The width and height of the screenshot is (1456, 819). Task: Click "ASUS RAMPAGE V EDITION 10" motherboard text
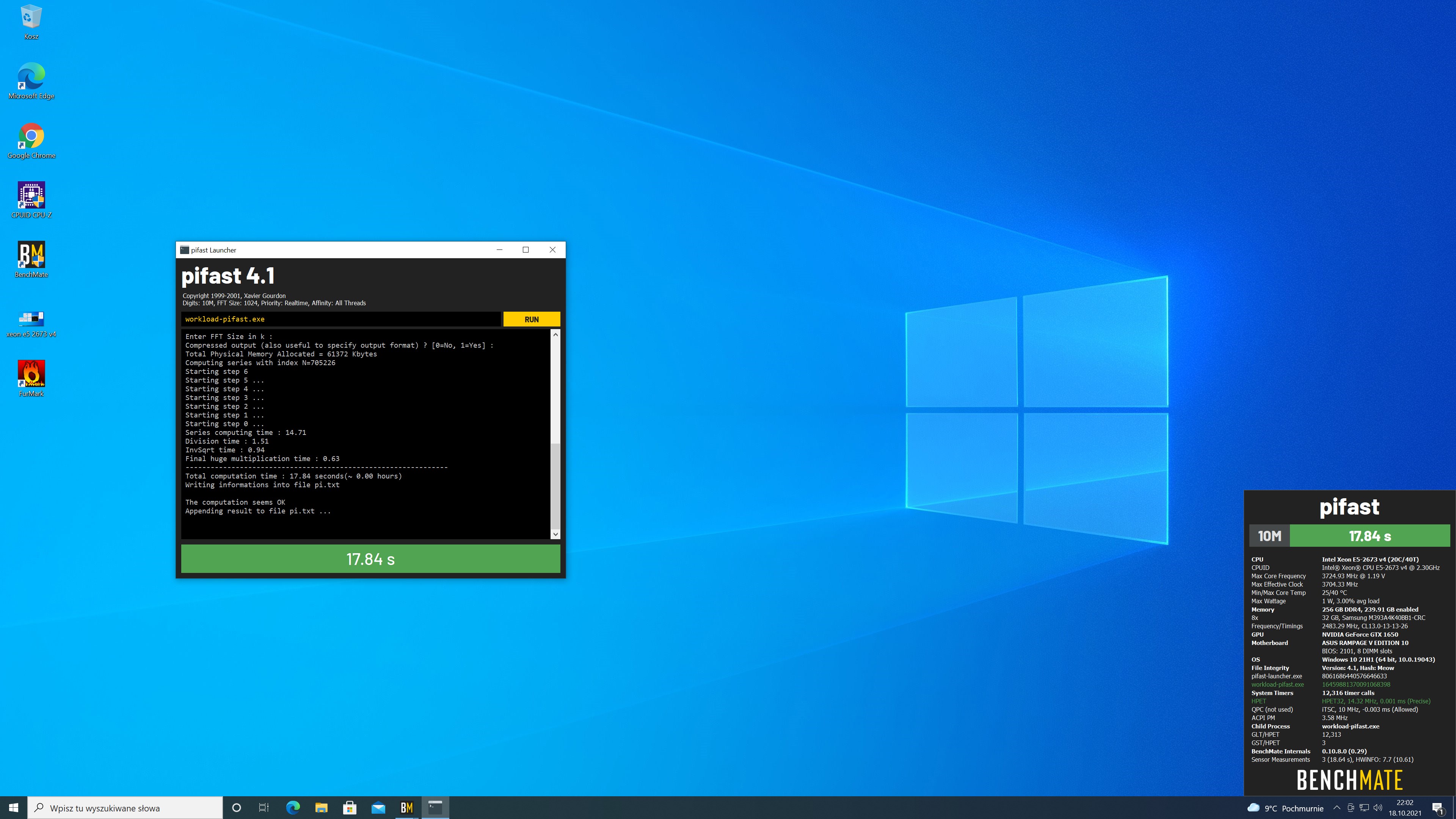click(1365, 643)
